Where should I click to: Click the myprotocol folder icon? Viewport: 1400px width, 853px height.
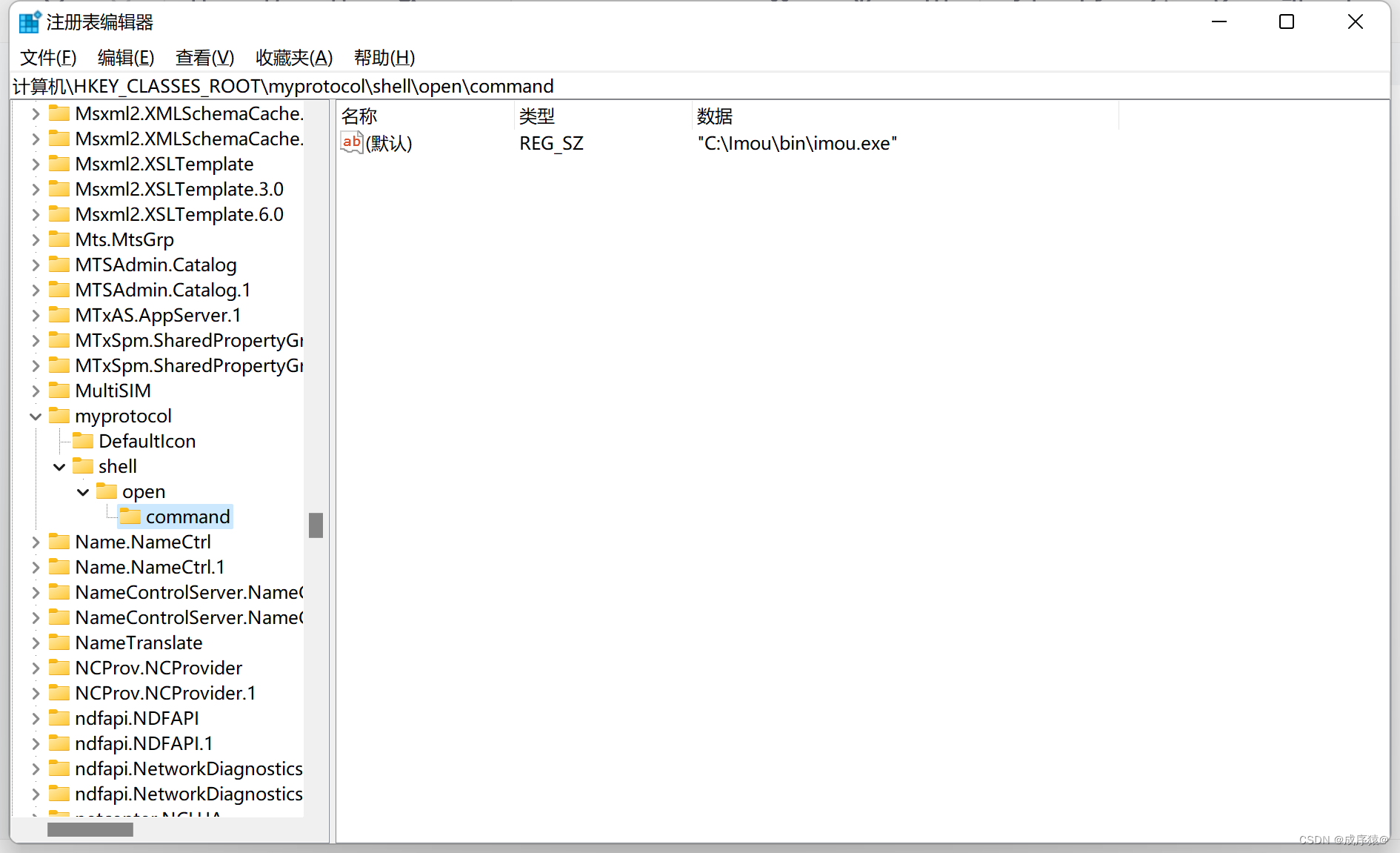tap(59, 416)
